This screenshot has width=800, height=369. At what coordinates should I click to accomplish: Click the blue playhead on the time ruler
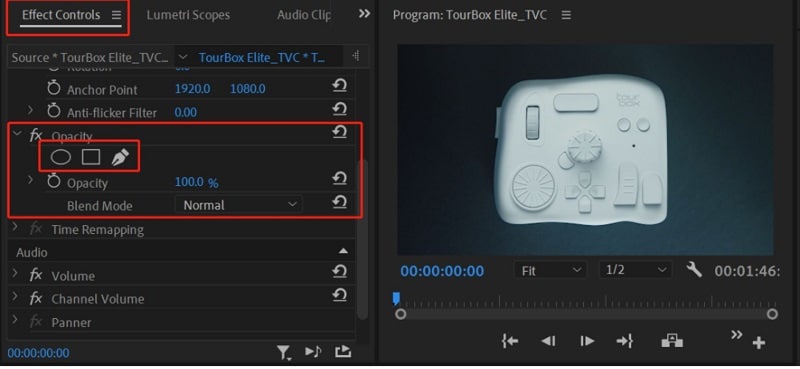(x=396, y=299)
